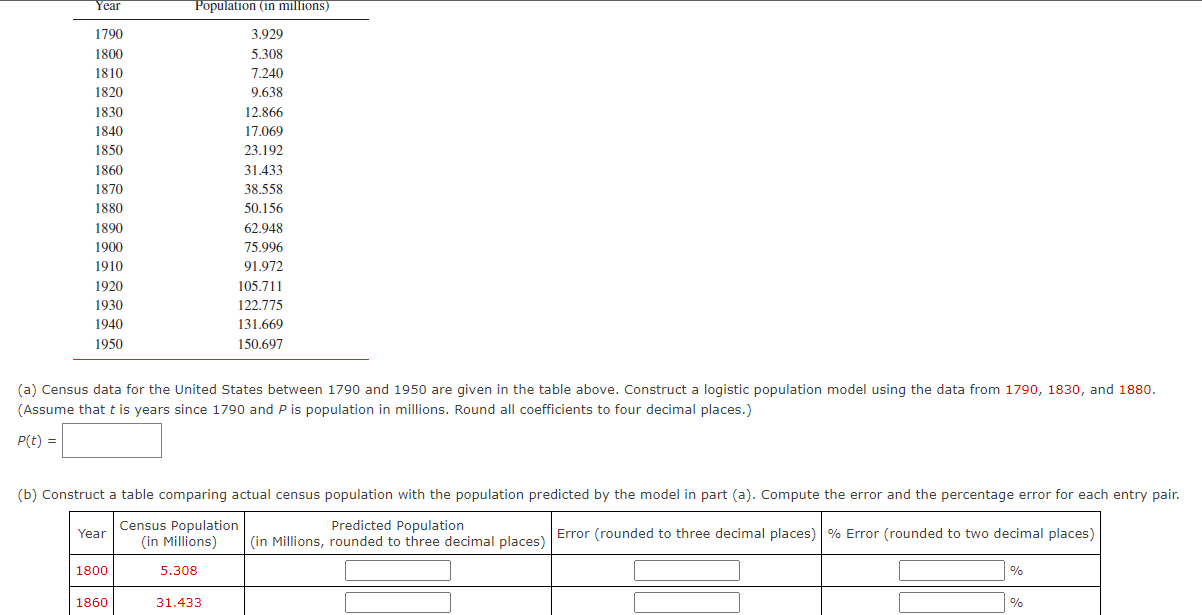Click the Error (rounded to three decimal places) header

click(686, 533)
